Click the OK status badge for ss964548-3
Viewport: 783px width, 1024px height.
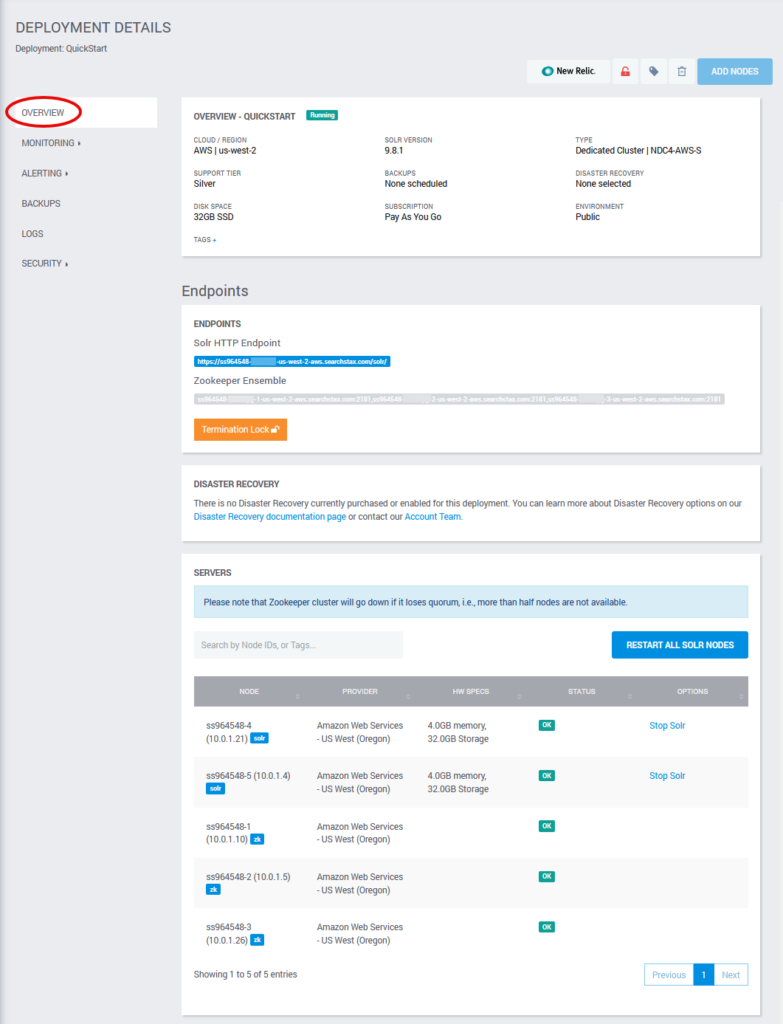[547, 927]
